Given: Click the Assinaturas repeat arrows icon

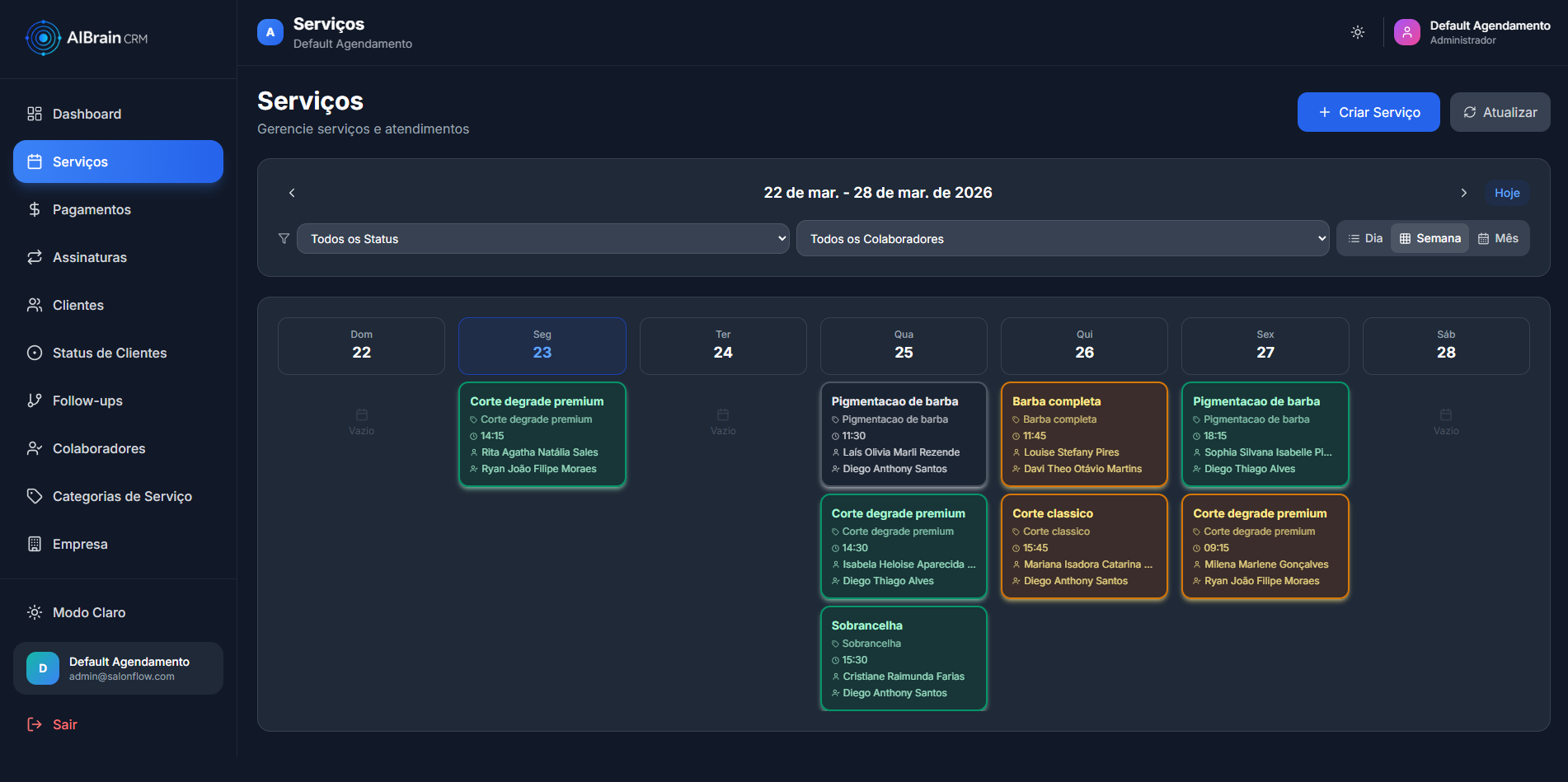Looking at the screenshot, I should point(35,257).
